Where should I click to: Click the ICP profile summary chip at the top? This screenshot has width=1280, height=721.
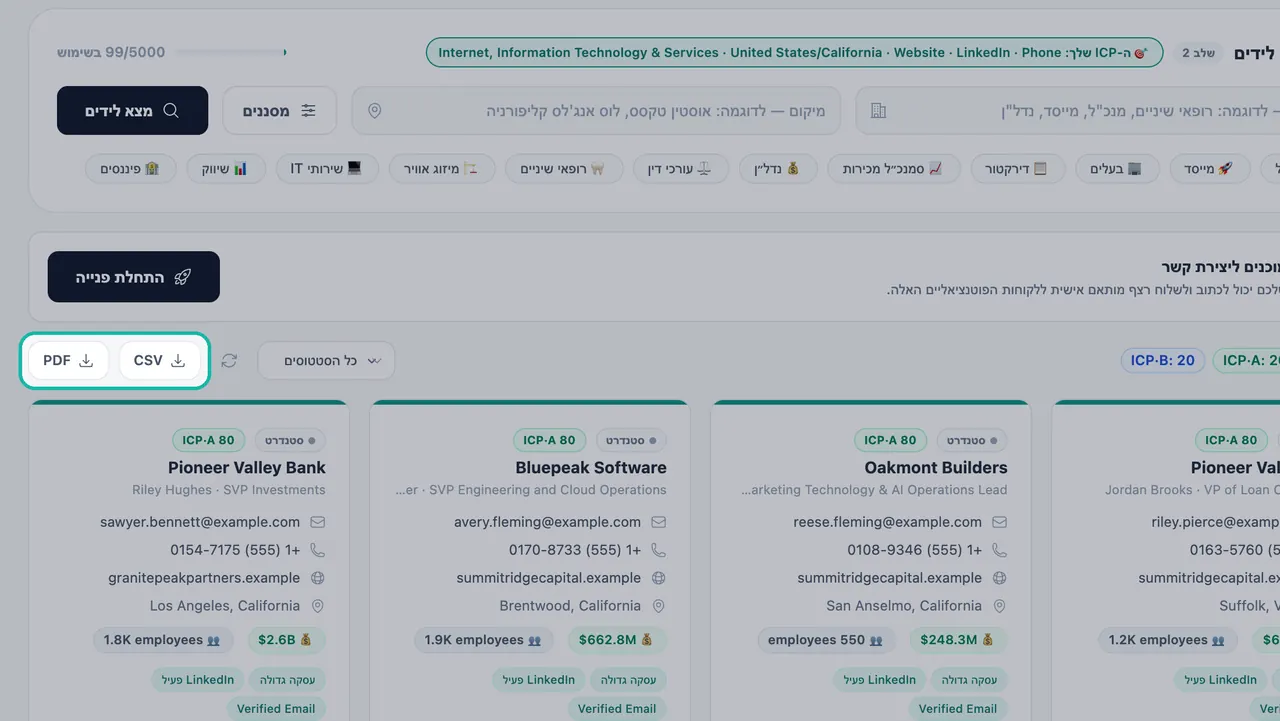point(794,52)
